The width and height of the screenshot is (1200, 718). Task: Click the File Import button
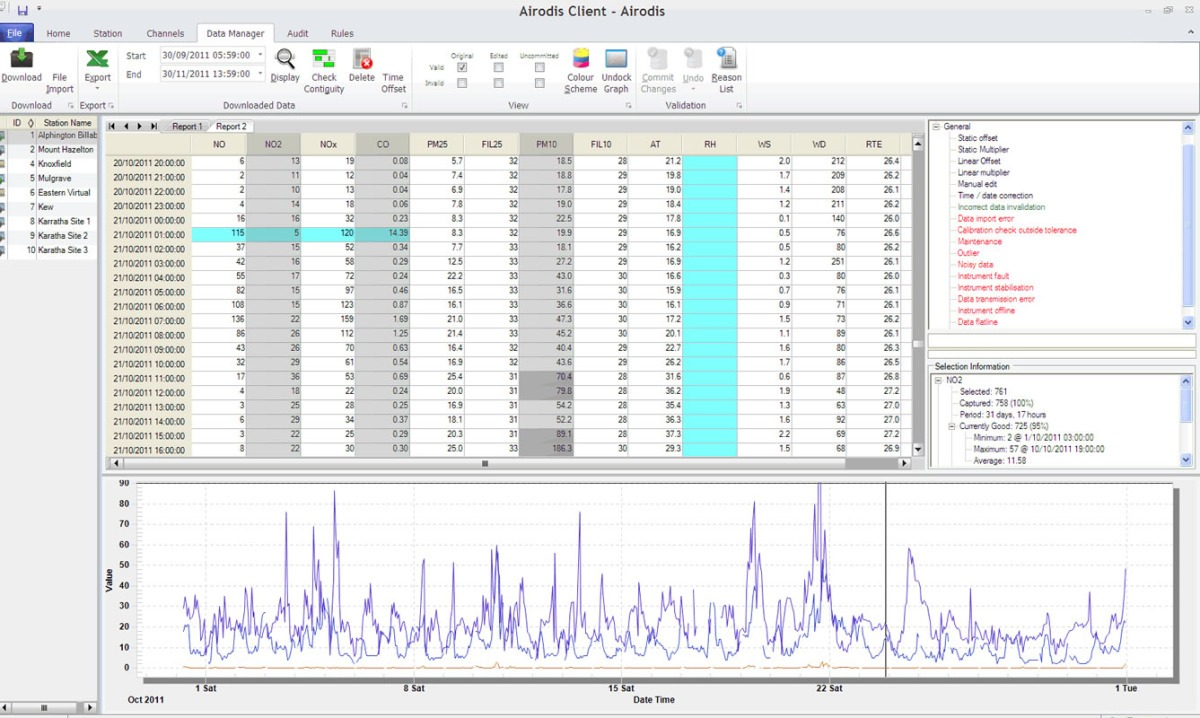tap(60, 82)
